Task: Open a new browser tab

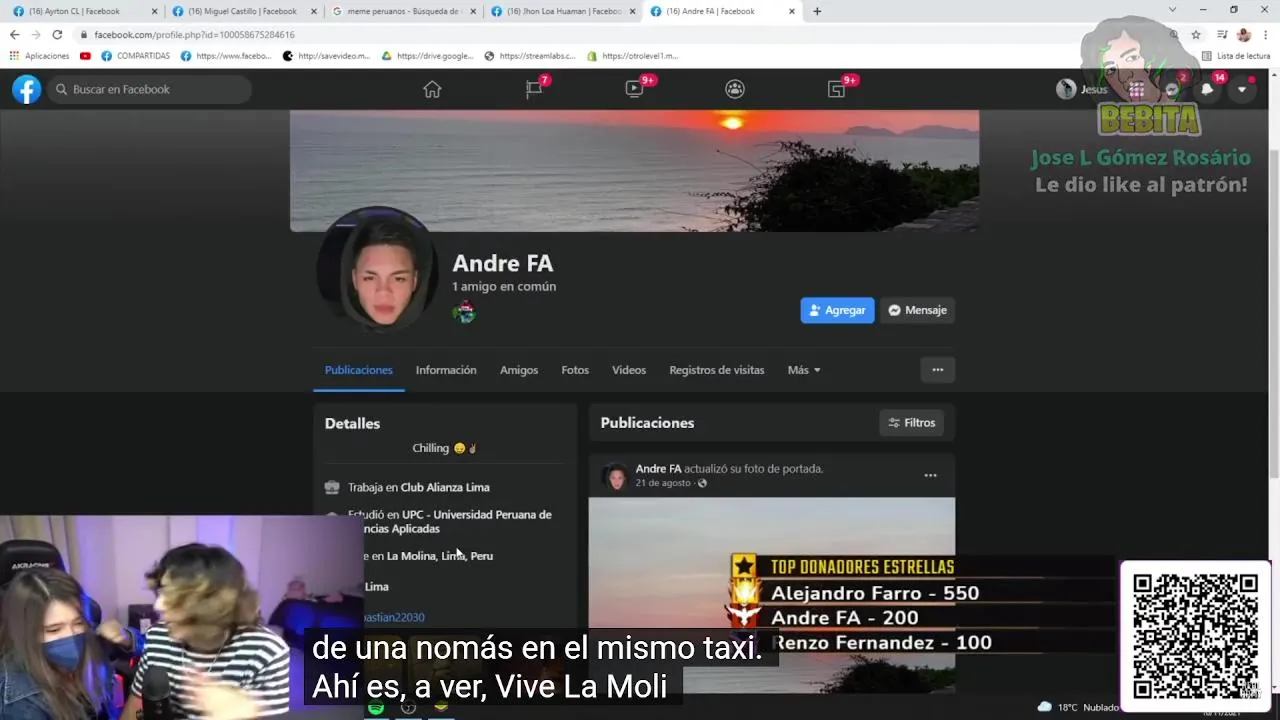Action: [x=817, y=11]
